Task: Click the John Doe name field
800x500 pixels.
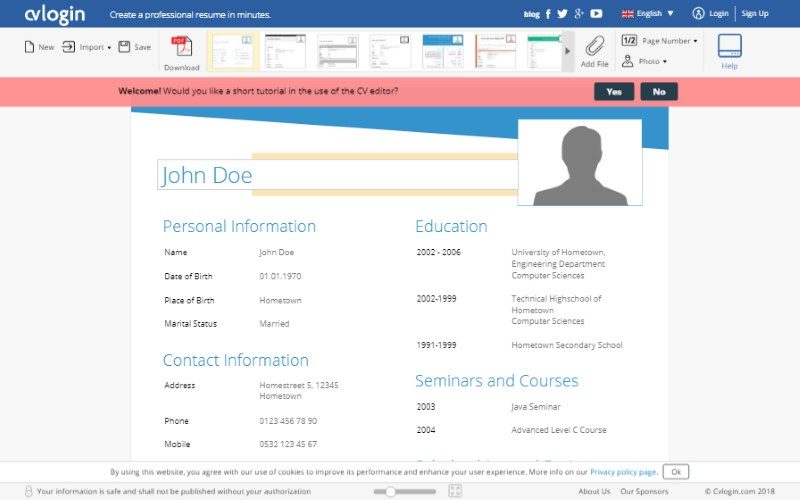Action: pos(337,174)
